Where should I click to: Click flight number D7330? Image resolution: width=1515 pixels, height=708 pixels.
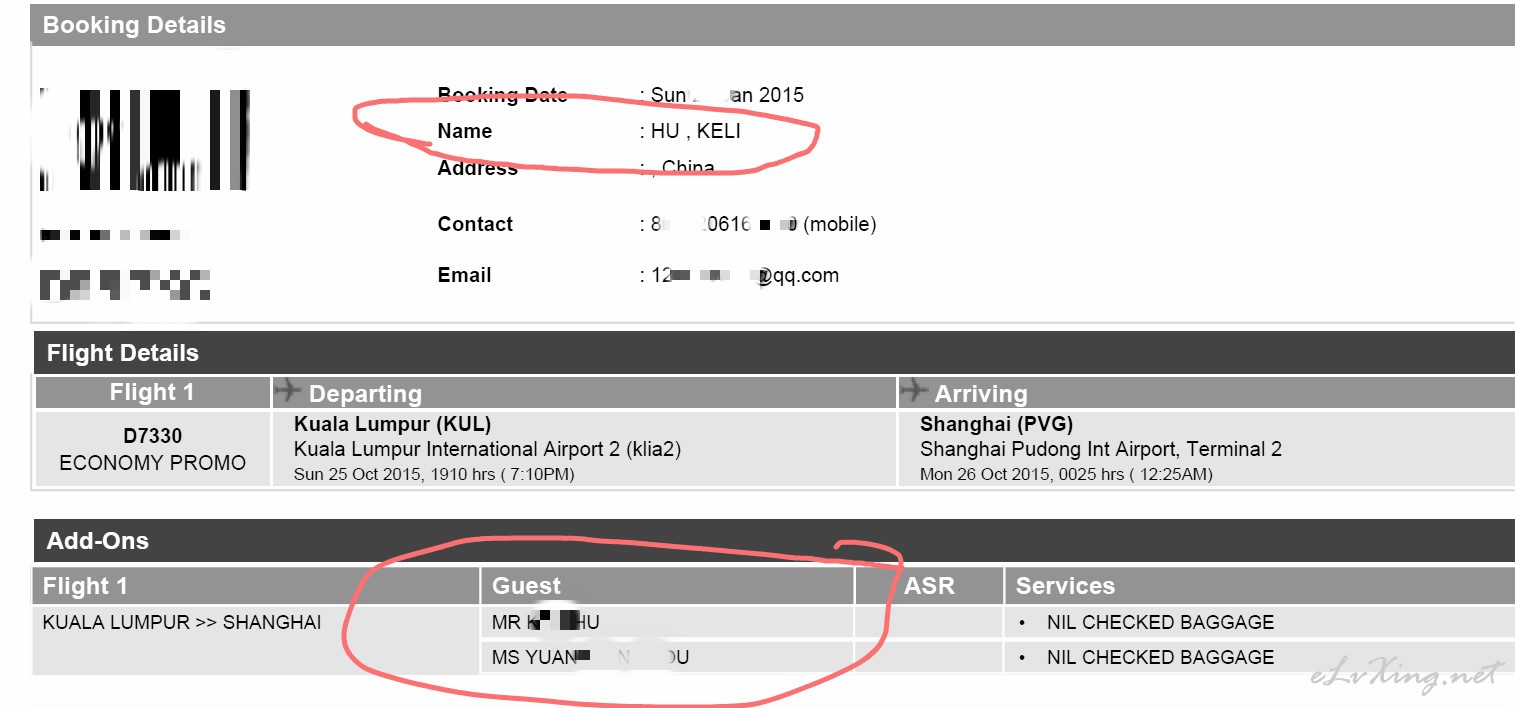(153, 437)
